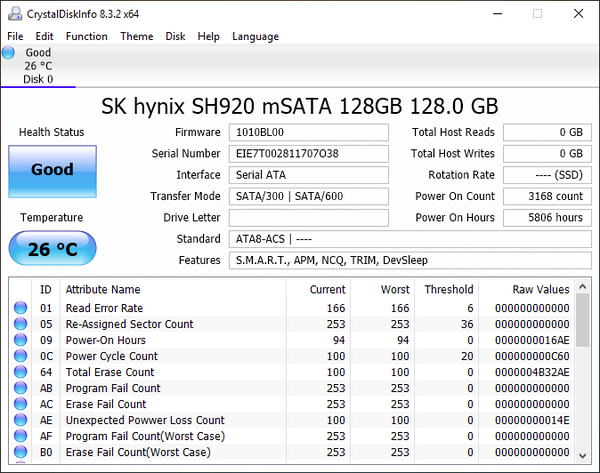Viewport: 600px width, 473px height.
Task: Open the File menu
Action: (15, 36)
